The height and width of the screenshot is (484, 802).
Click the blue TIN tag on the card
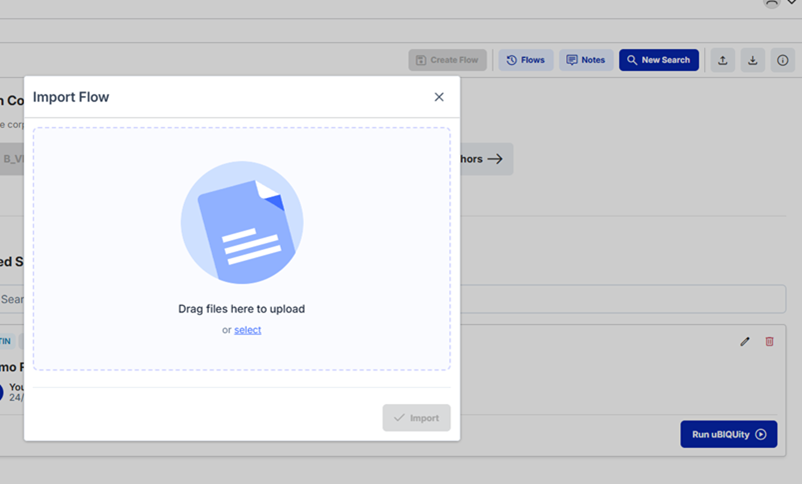[x=7, y=341]
